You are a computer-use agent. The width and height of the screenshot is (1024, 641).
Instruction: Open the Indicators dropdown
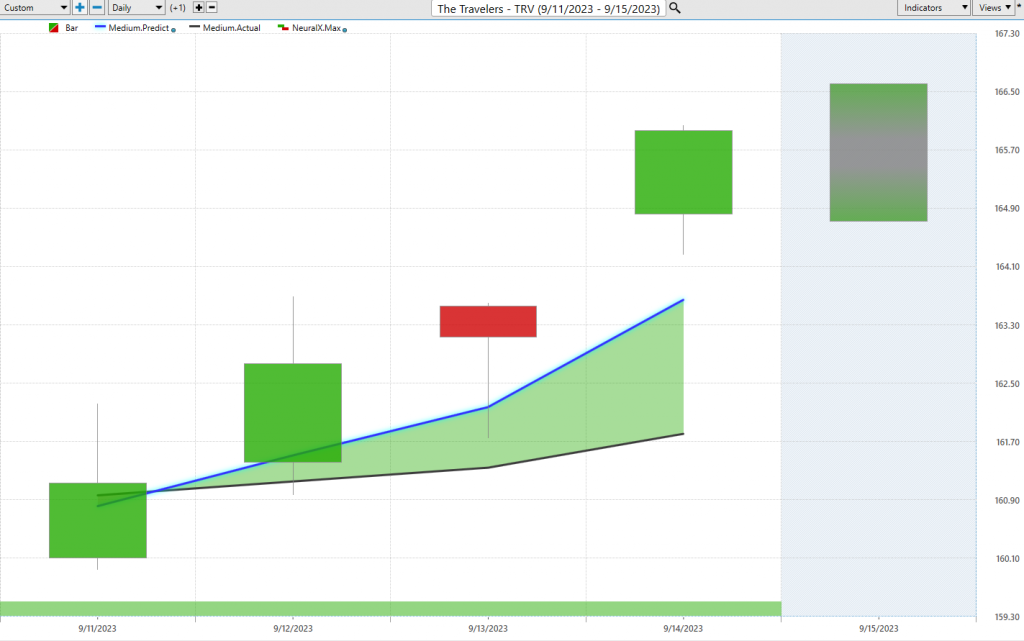click(933, 8)
